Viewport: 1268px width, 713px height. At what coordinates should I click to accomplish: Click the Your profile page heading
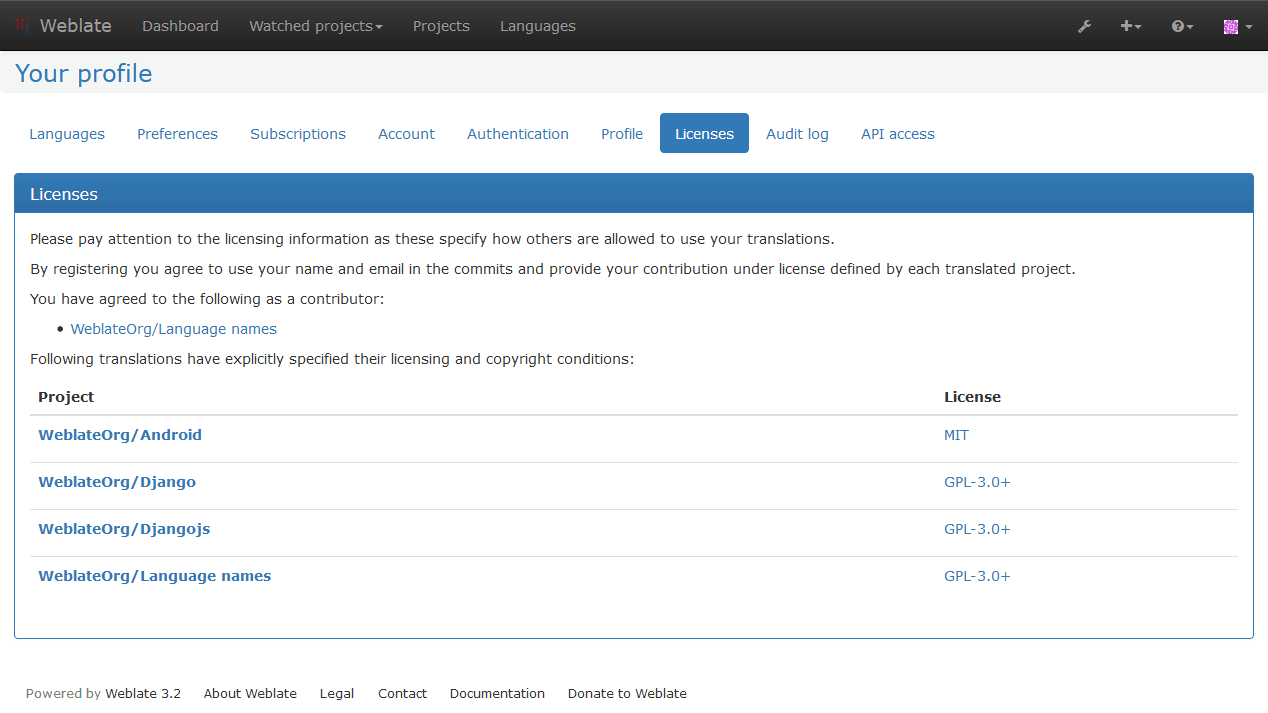[x=84, y=74]
